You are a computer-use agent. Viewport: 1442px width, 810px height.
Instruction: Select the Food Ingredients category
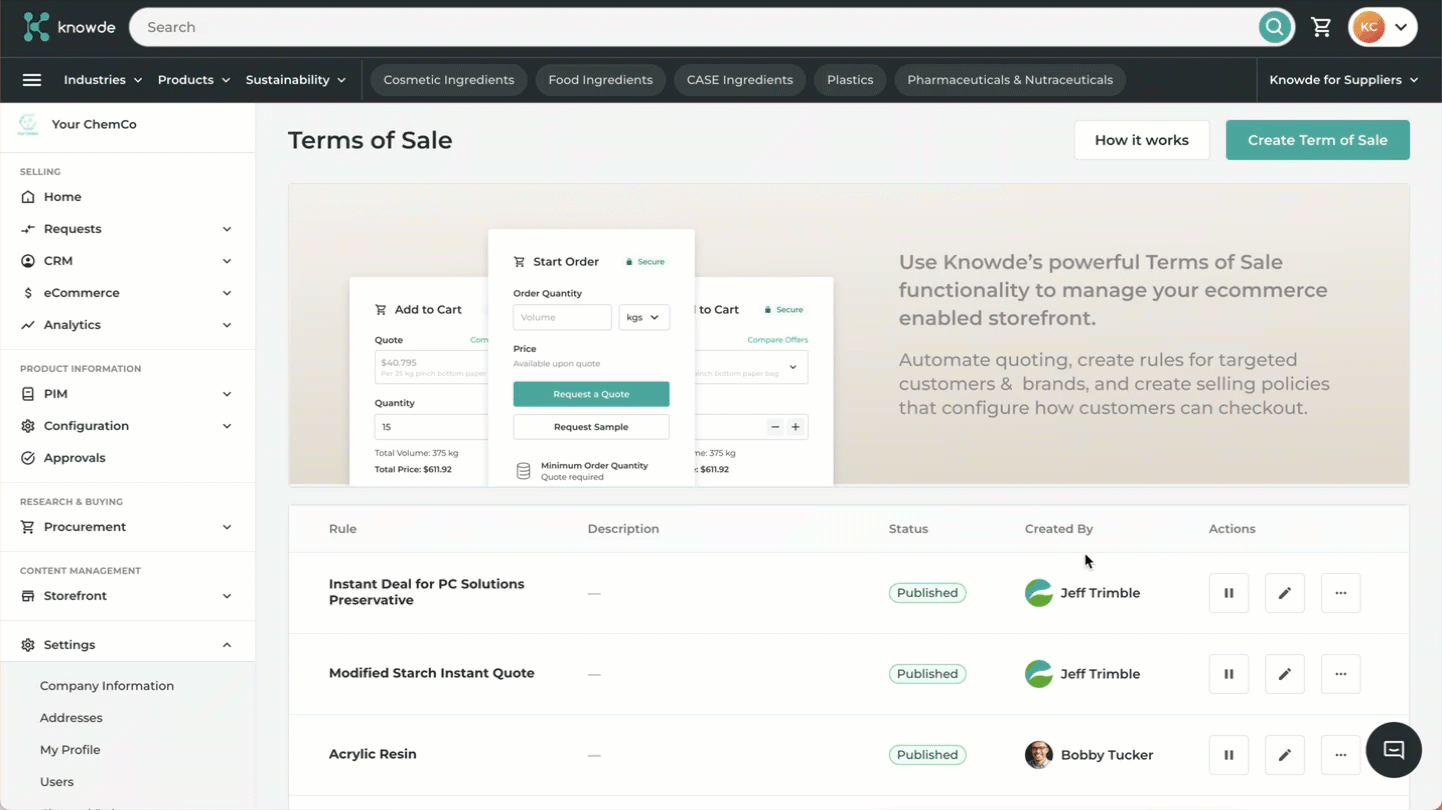[x=600, y=80]
